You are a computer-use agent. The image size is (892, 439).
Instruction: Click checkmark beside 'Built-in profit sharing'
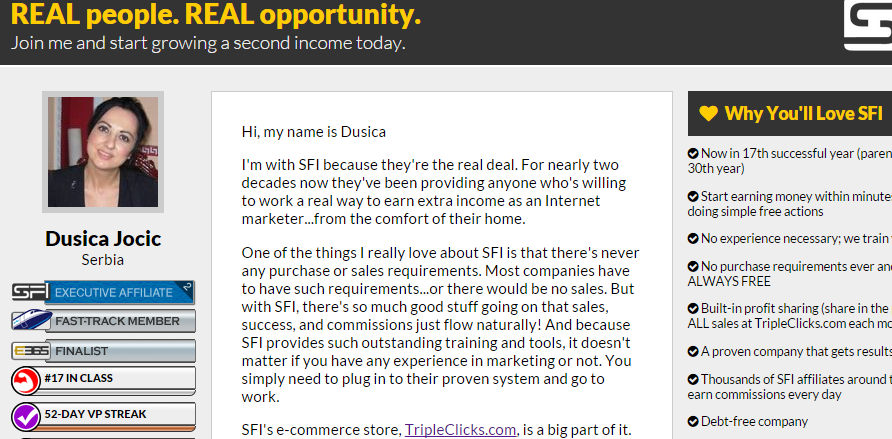(693, 309)
